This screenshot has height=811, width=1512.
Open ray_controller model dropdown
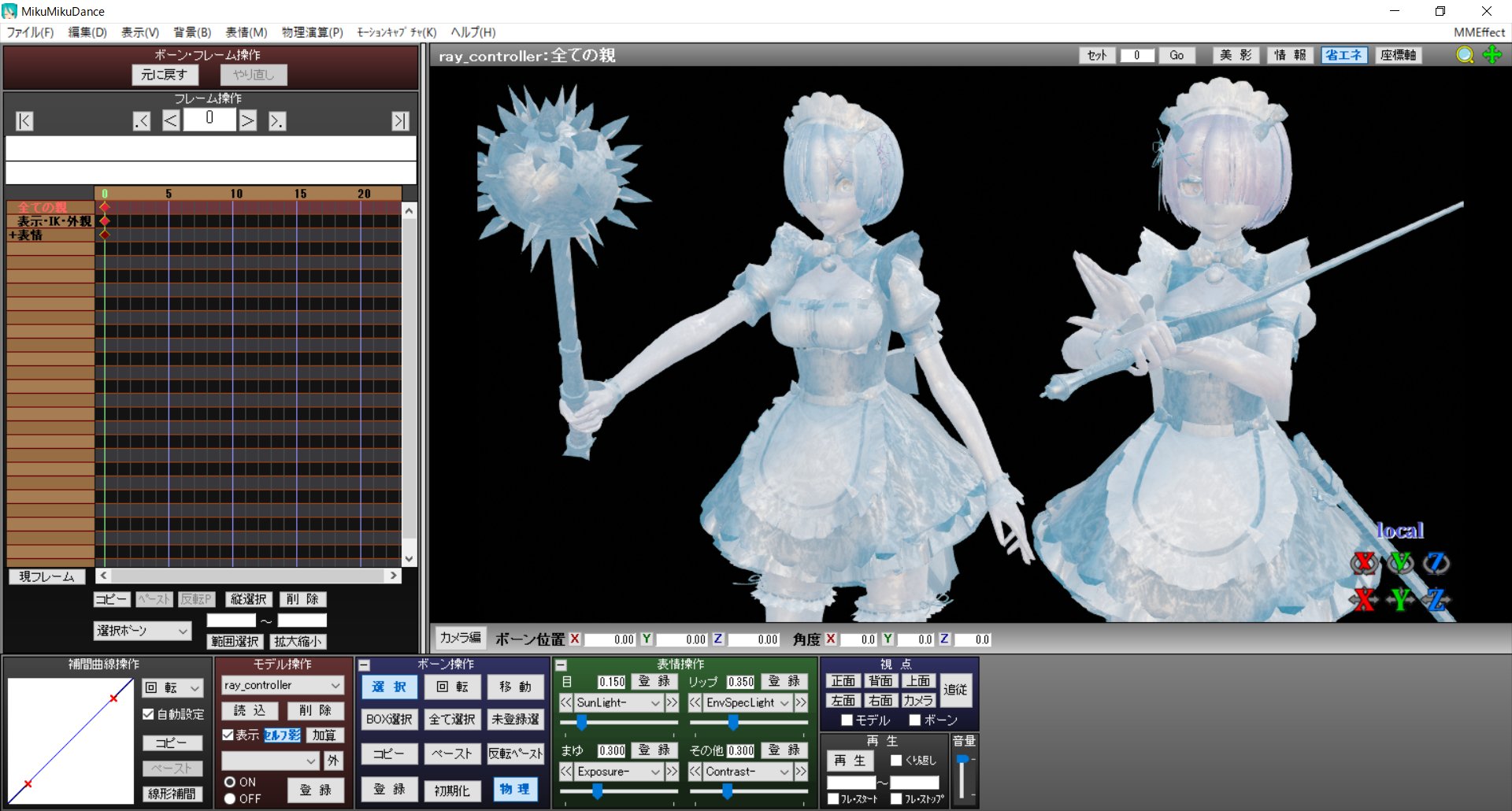coord(283,685)
